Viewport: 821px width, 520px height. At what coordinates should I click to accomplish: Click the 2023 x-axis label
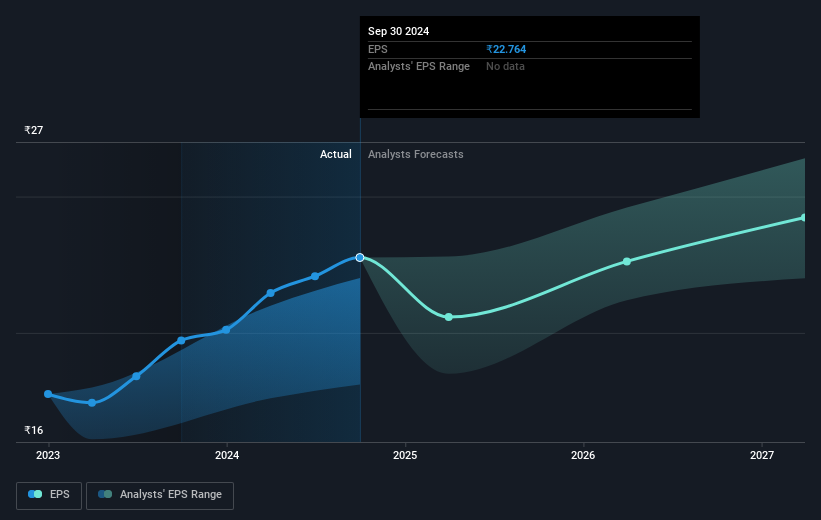[48, 455]
